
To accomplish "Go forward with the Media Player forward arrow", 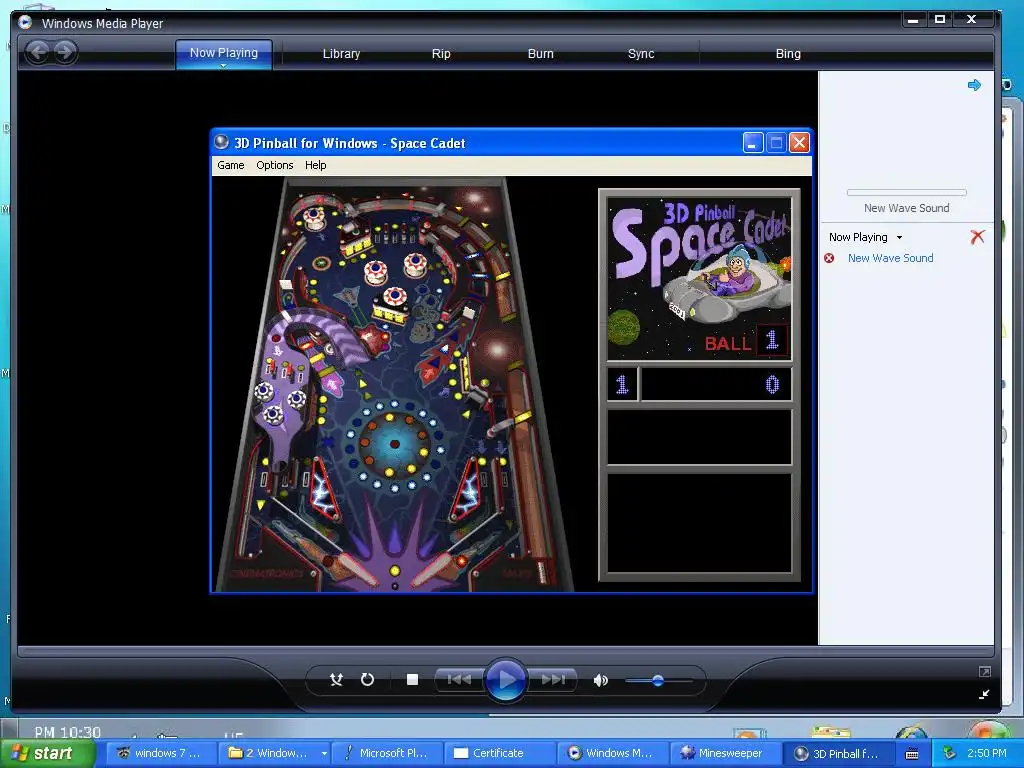I will [65, 52].
